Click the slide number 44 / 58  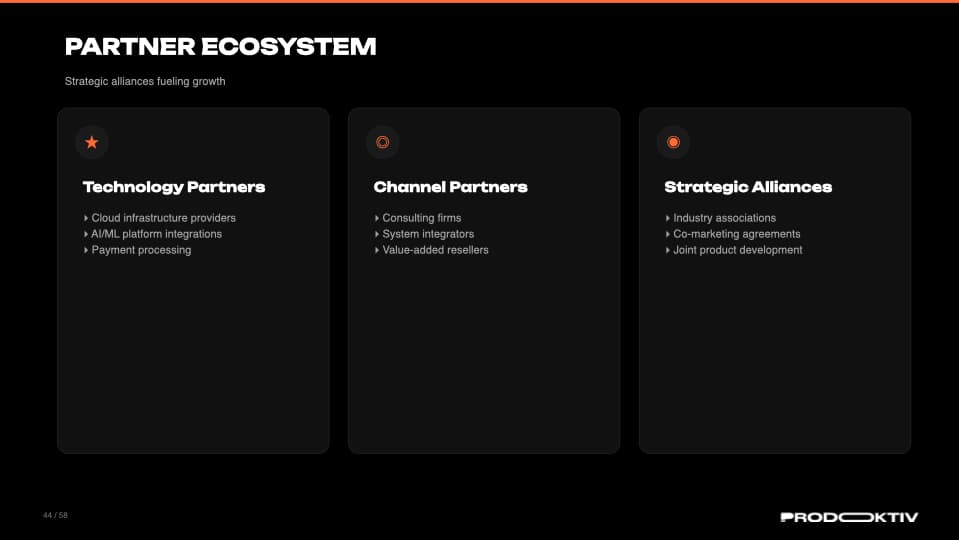pos(55,515)
